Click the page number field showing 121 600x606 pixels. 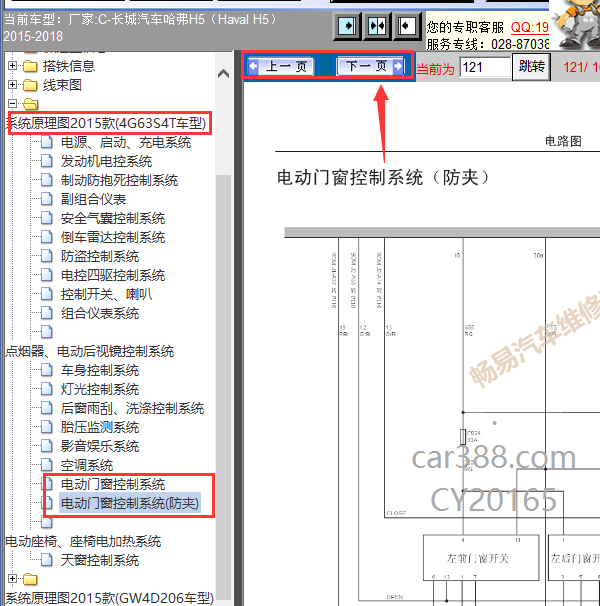click(484, 68)
